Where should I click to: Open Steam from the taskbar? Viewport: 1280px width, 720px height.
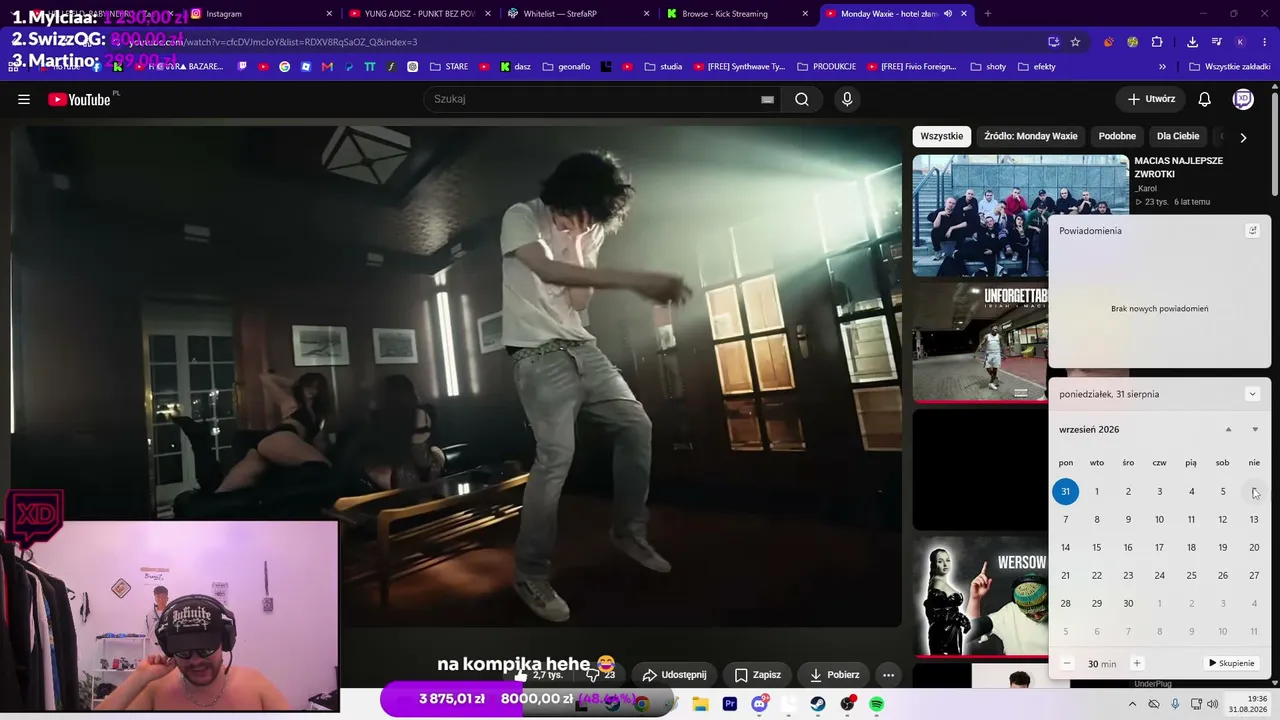(x=818, y=704)
